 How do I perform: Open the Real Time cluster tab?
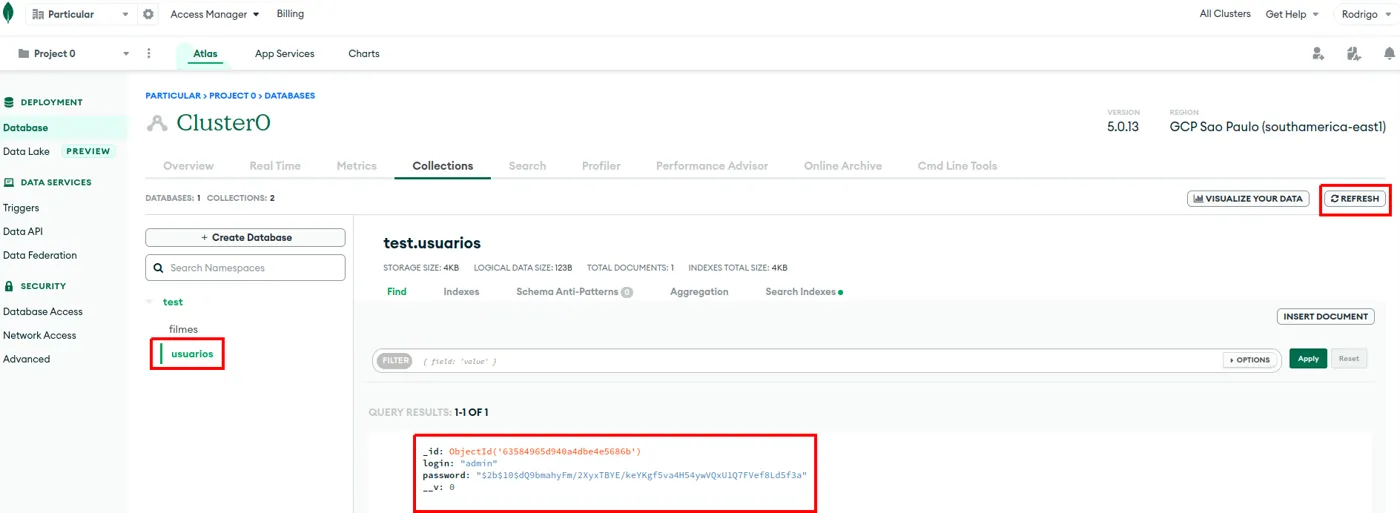(x=275, y=166)
